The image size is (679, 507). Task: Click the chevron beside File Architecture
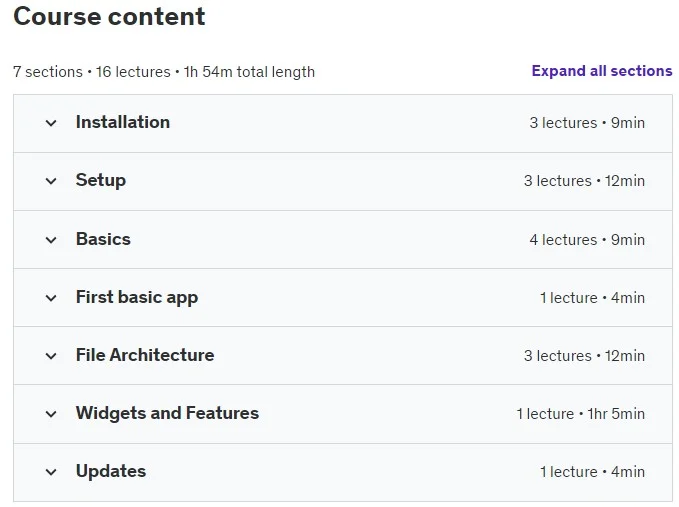51,356
